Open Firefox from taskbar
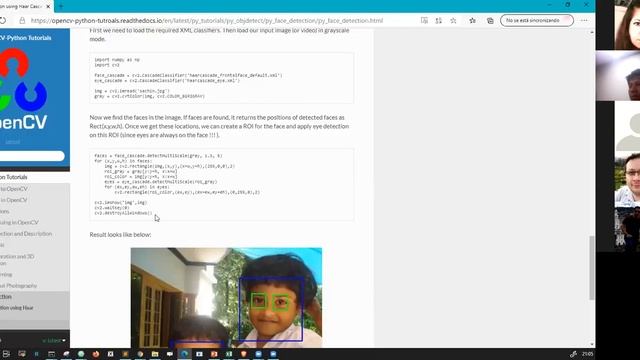 pyautogui.click(x=96, y=354)
